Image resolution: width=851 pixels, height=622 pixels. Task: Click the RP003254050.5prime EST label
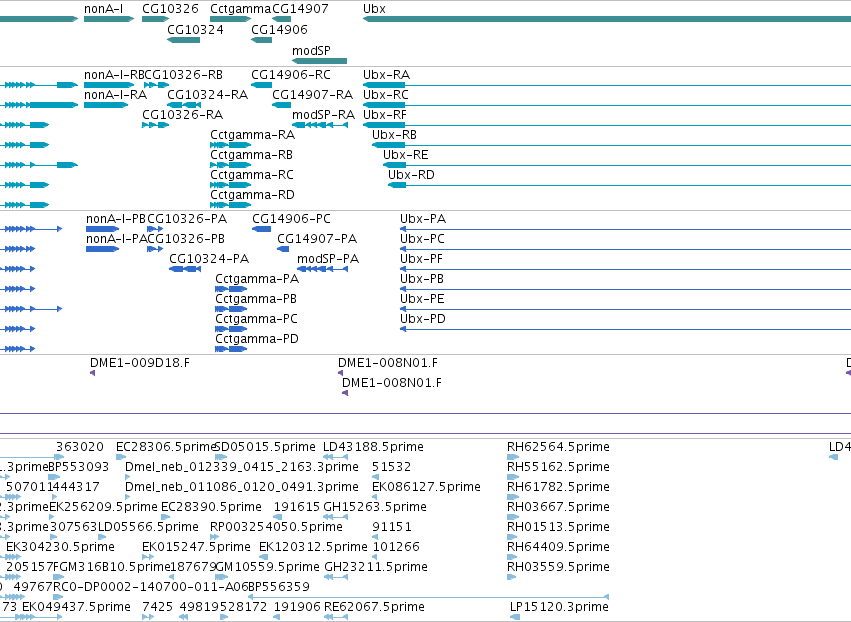(x=277, y=528)
